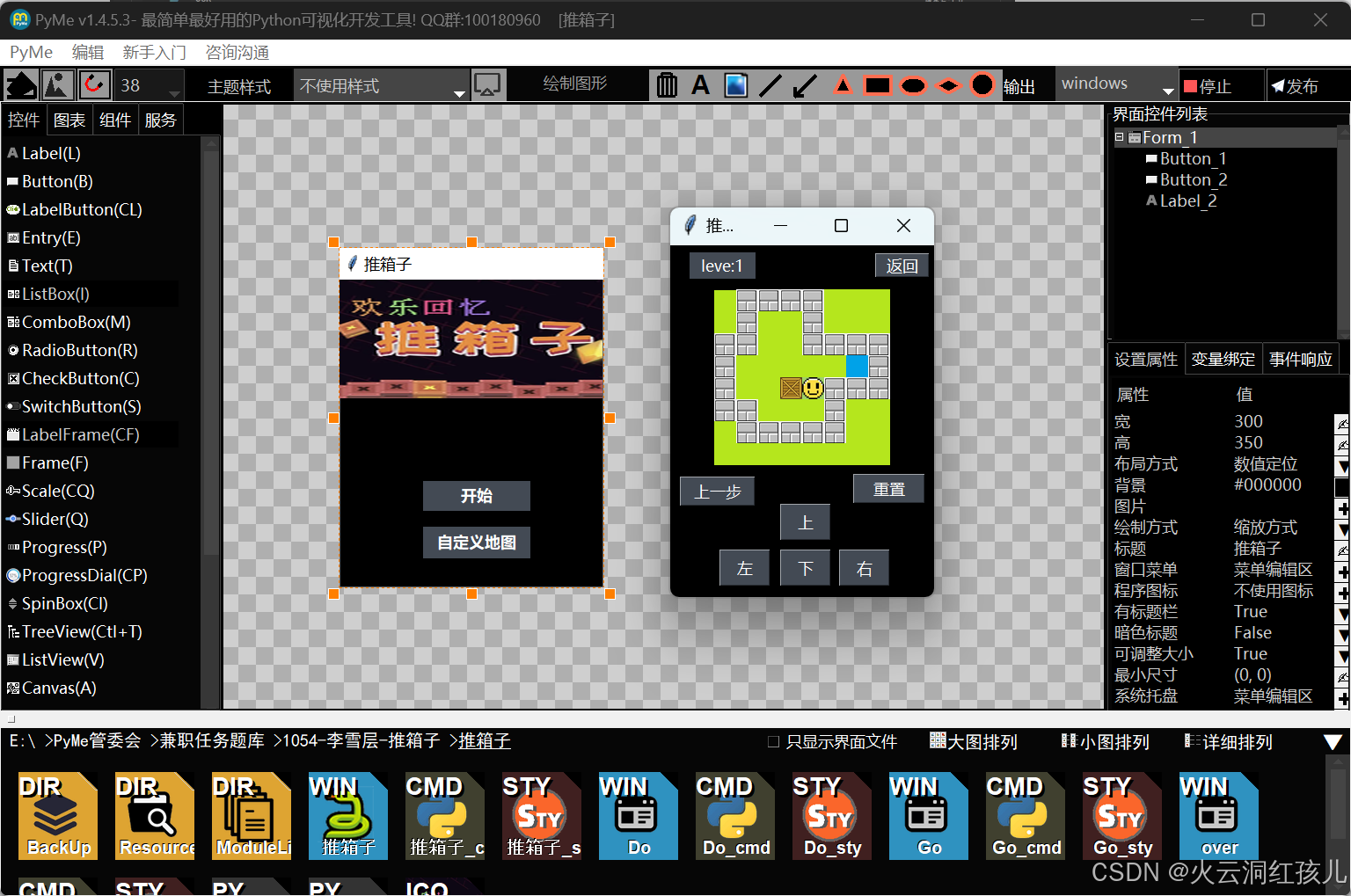Select the text 'A' drawing tool
This screenshot has width=1351, height=896.
point(700,85)
